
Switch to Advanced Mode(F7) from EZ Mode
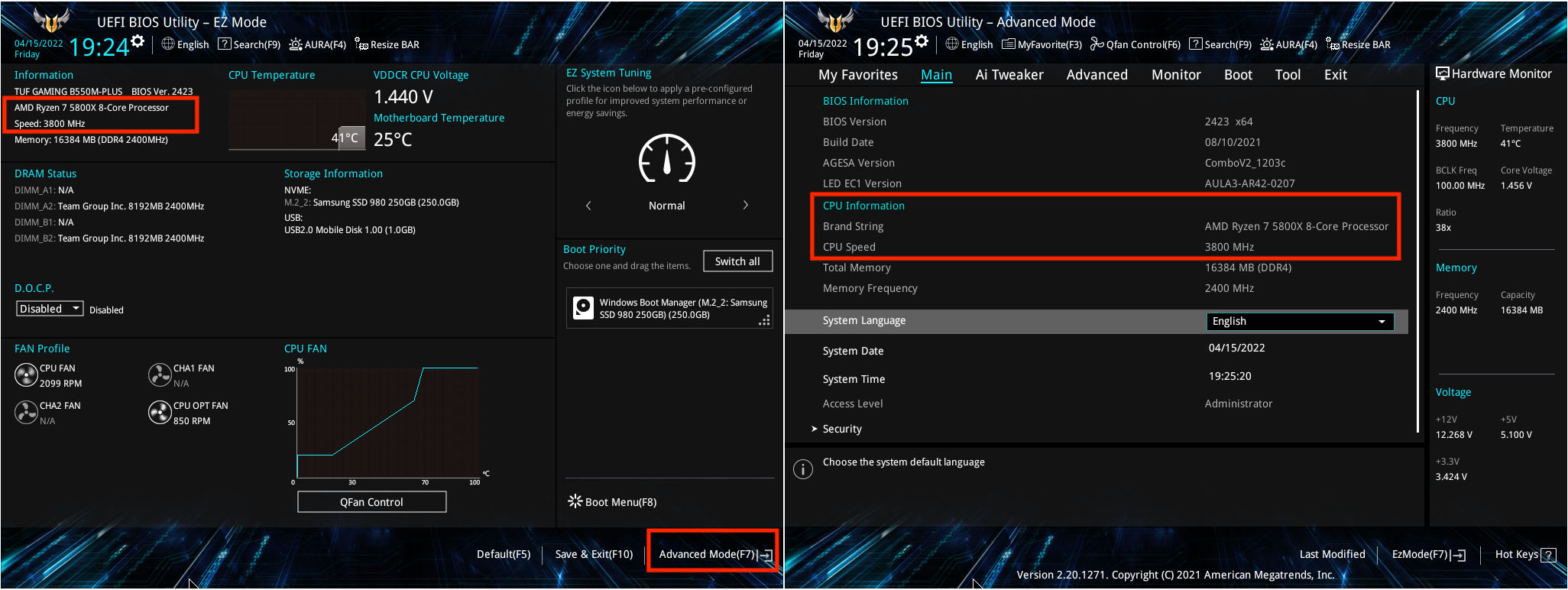716,554
